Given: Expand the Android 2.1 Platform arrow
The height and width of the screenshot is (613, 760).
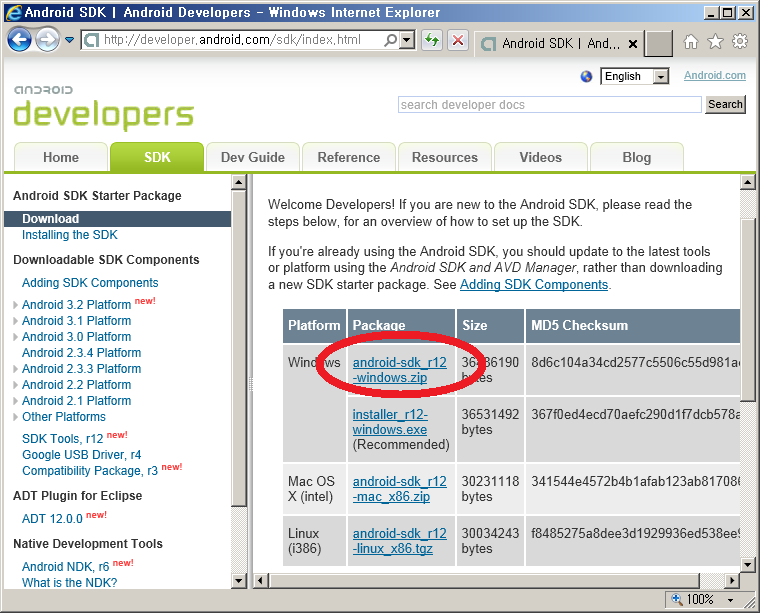Looking at the screenshot, I should [x=16, y=401].
